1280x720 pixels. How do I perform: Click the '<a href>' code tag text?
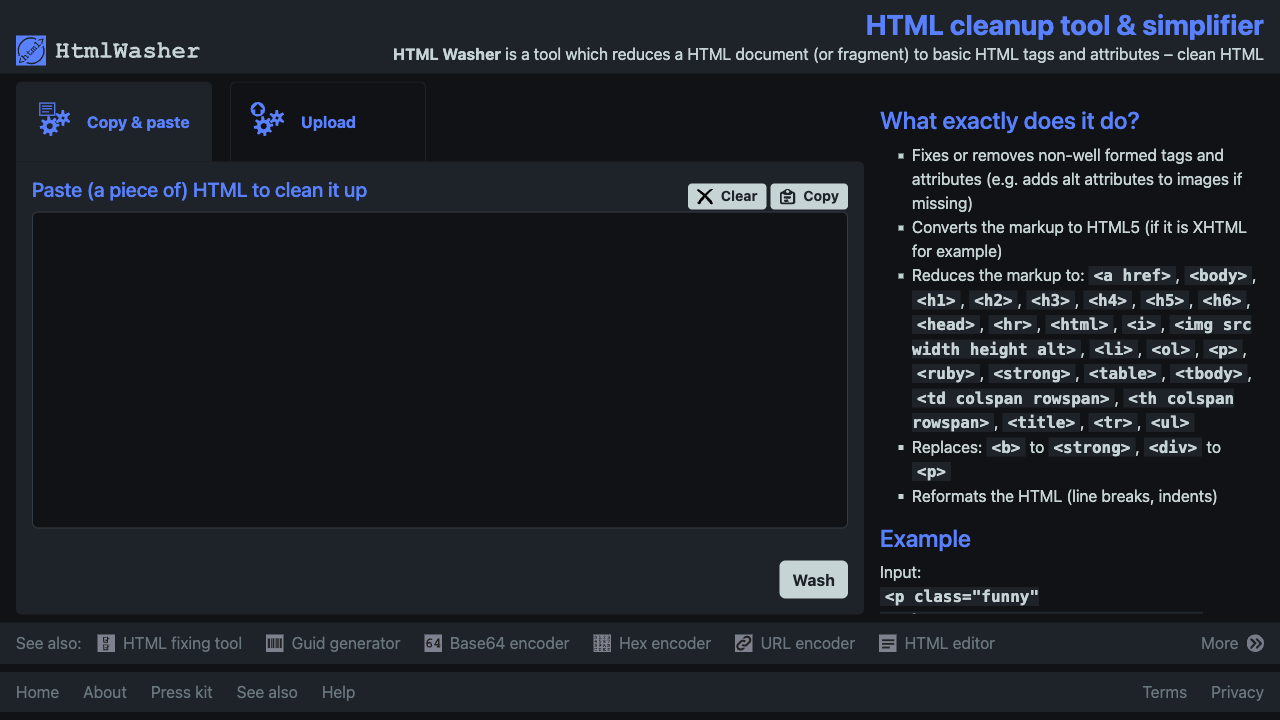pos(1132,276)
